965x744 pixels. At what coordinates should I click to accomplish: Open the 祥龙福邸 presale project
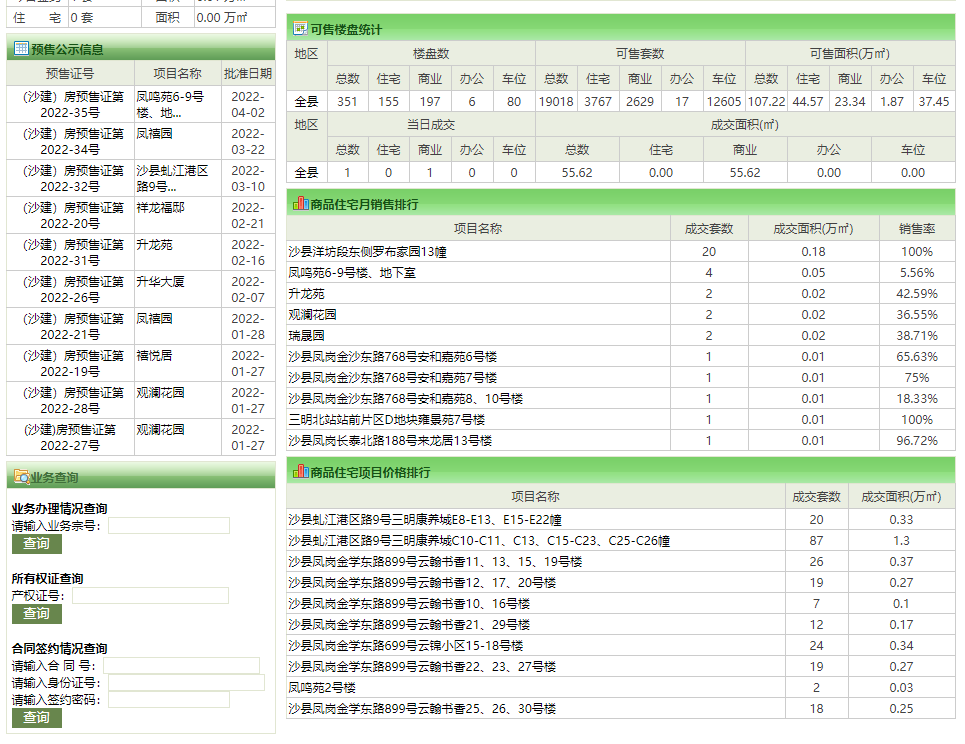tap(160, 208)
